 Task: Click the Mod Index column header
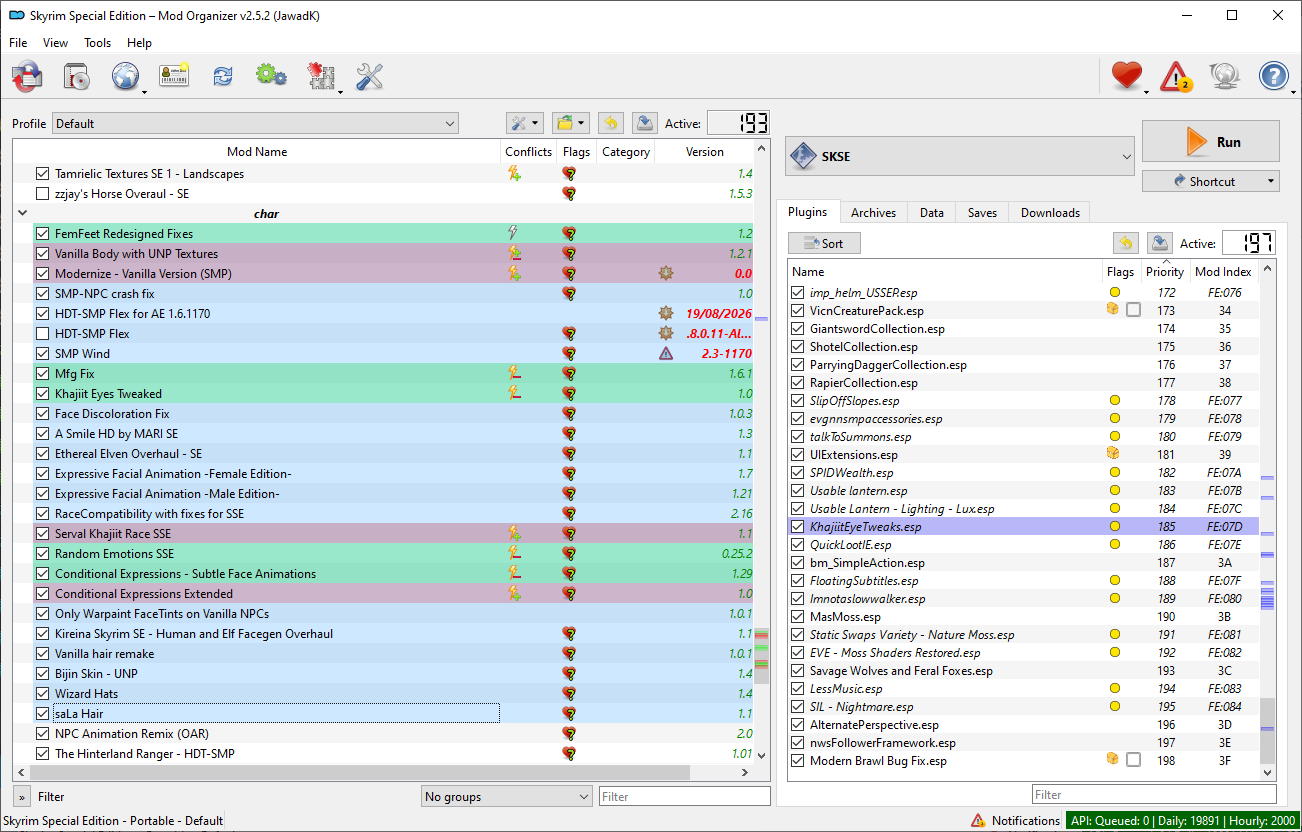coord(1223,271)
